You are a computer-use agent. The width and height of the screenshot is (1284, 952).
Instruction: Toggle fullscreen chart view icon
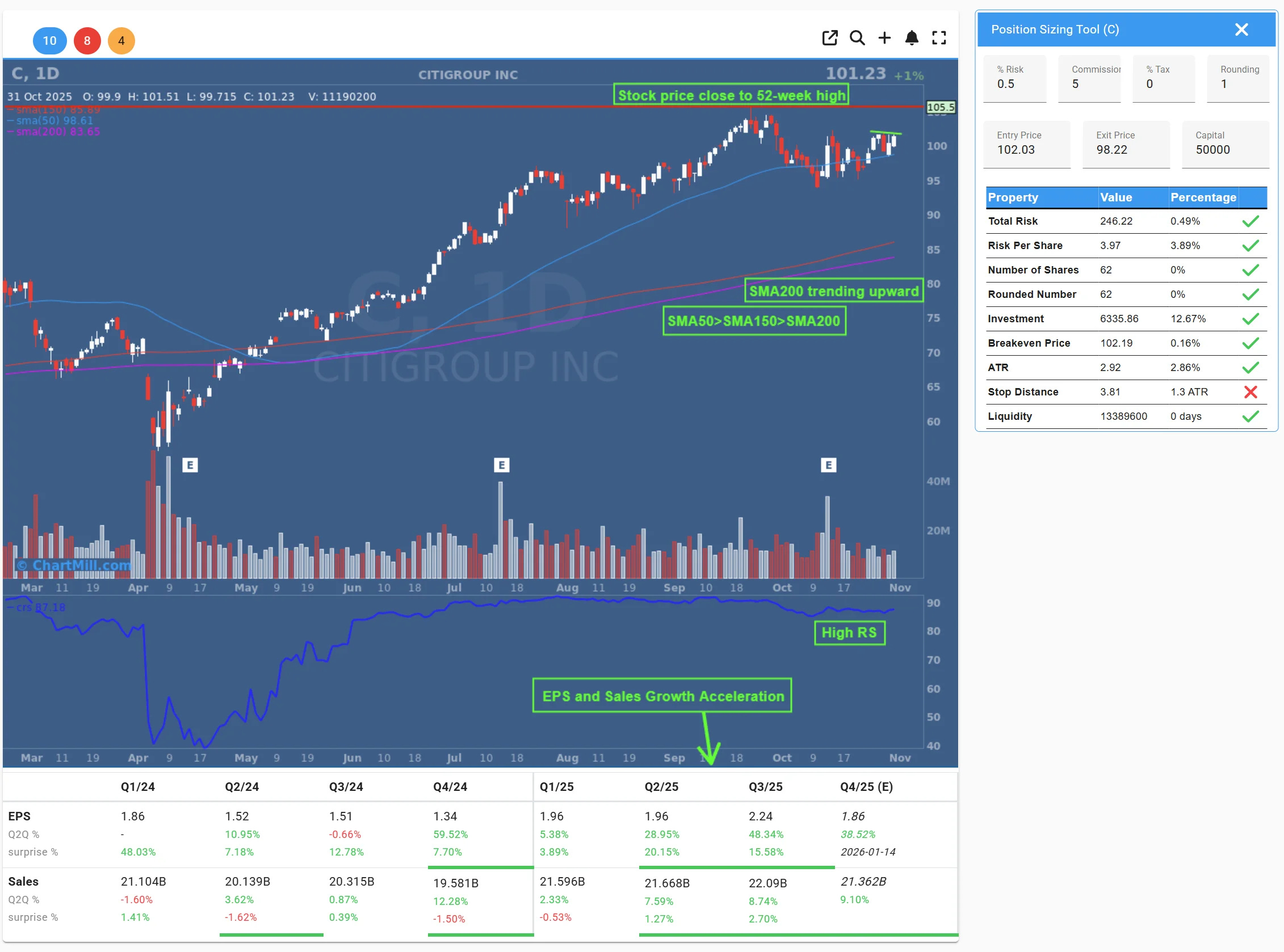pos(939,38)
